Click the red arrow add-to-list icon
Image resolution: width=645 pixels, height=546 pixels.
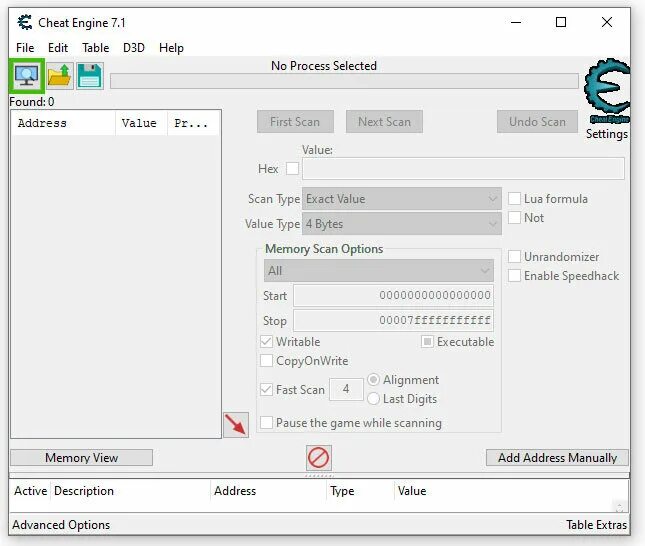pos(236,425)
